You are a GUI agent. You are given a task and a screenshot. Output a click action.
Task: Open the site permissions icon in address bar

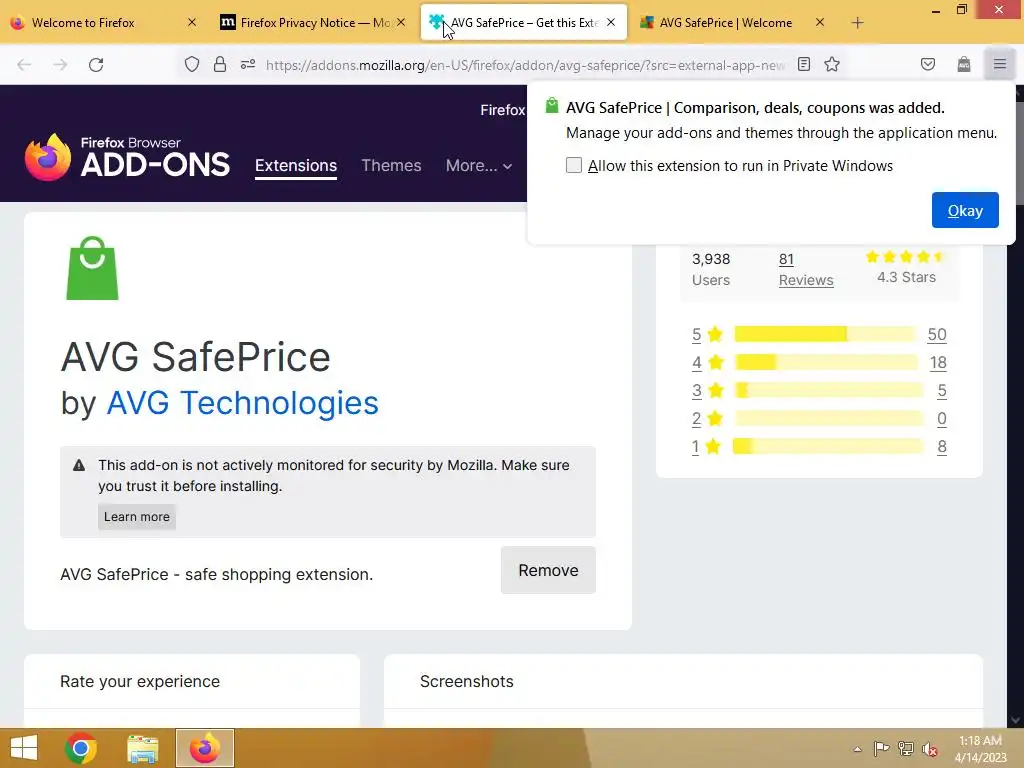pyautogui.click(x=248, y=65)
